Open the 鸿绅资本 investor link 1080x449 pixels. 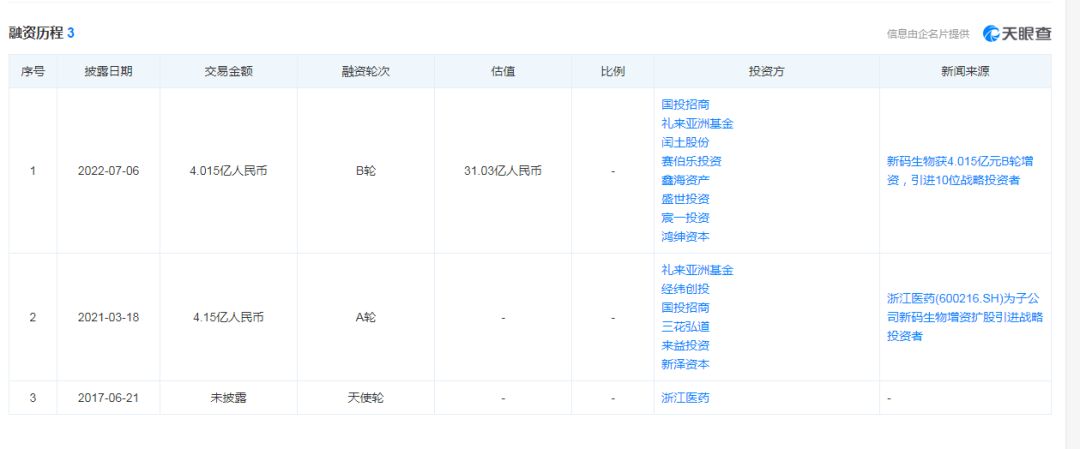pos(685,237)
